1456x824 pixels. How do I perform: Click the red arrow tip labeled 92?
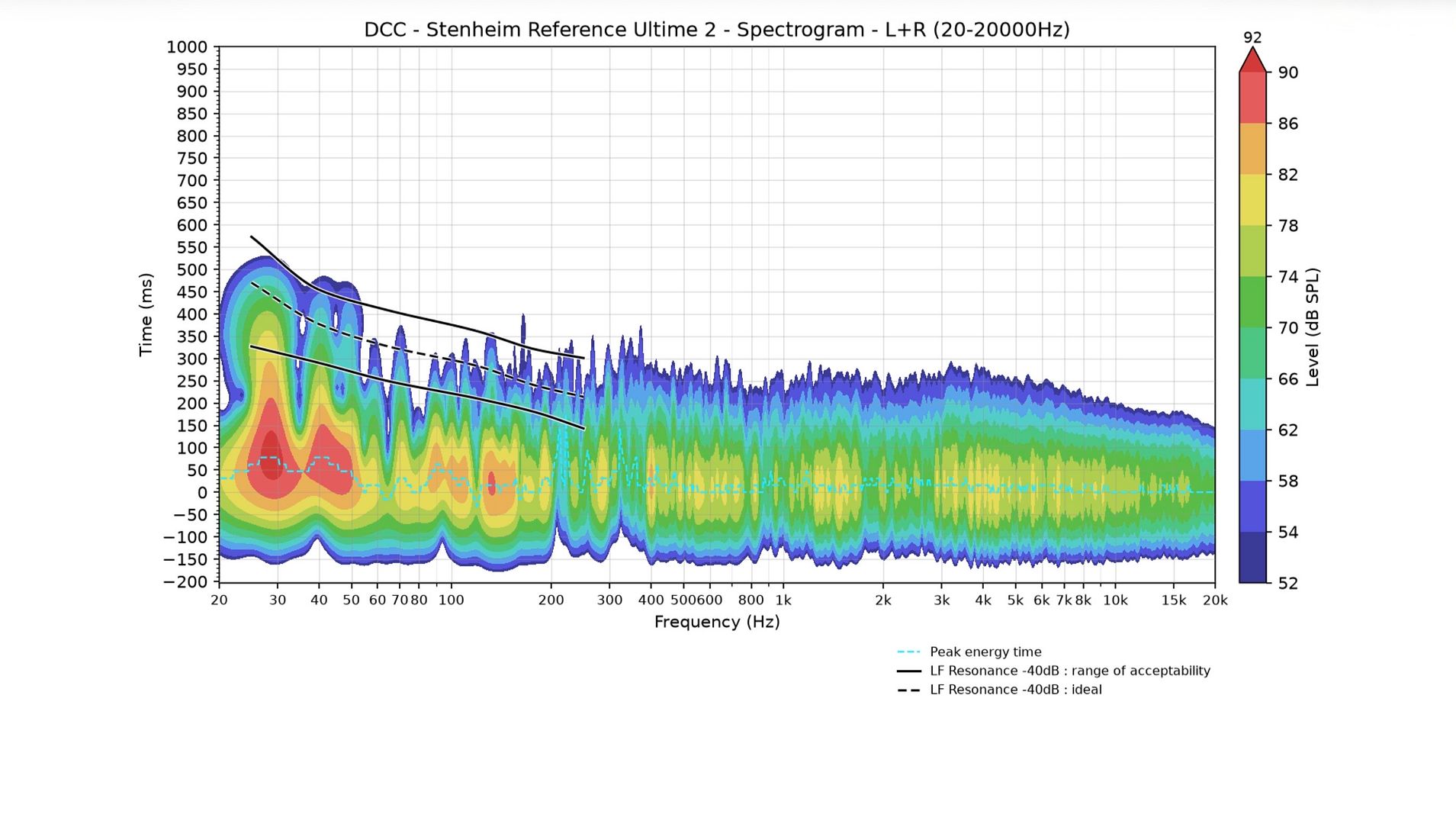[1252, 60]
